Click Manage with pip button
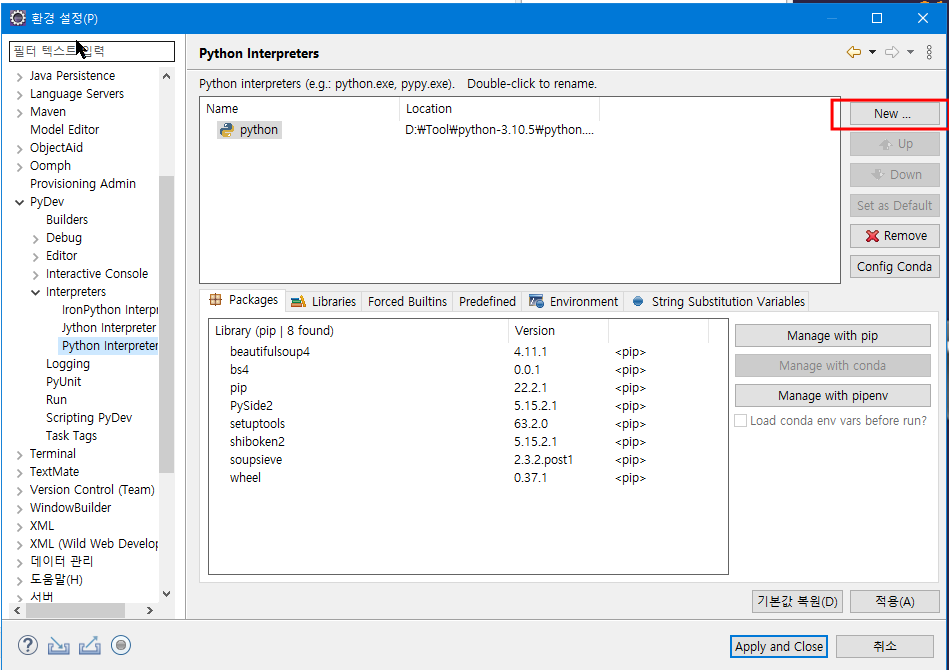The height and width of the screenshot is (670, 949). pyautogui.click(x=833, y=335)
